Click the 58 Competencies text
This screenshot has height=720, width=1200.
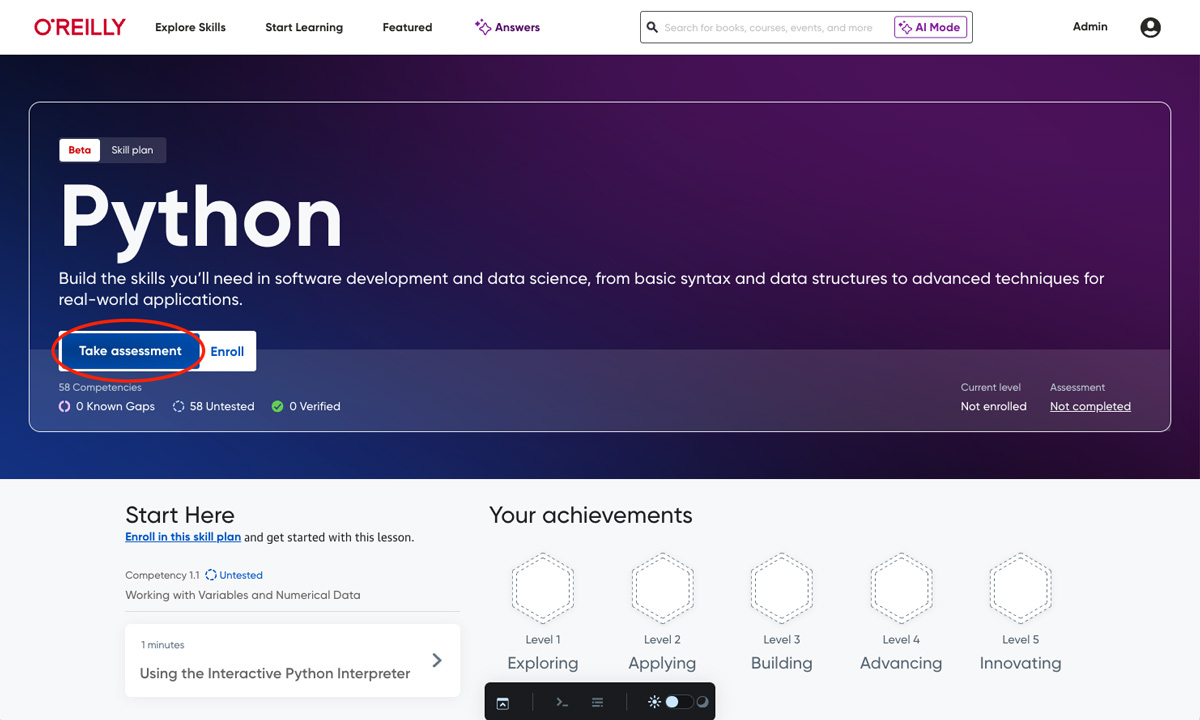100,387
